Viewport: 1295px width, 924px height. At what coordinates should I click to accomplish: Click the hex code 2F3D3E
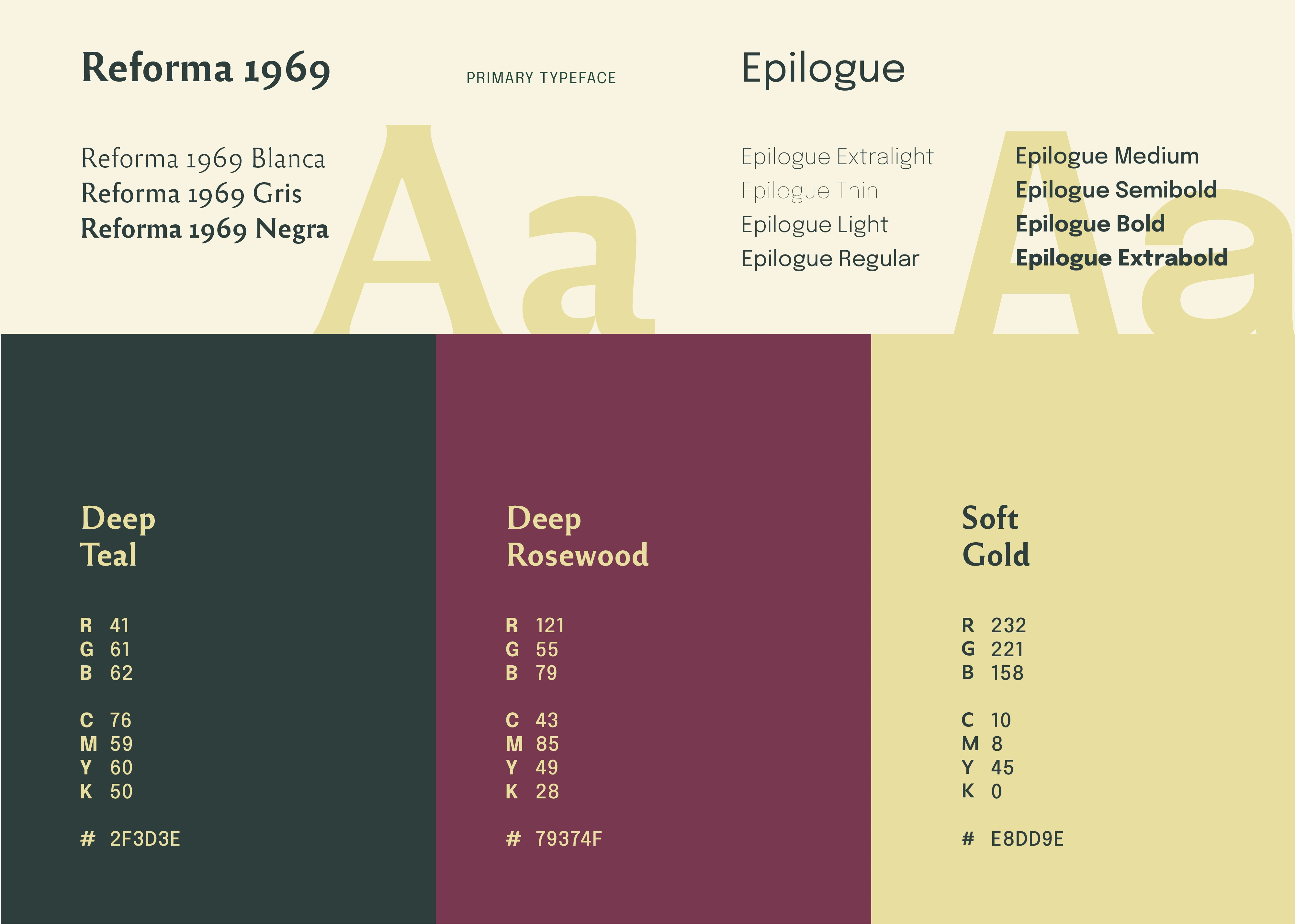point(144,839)
